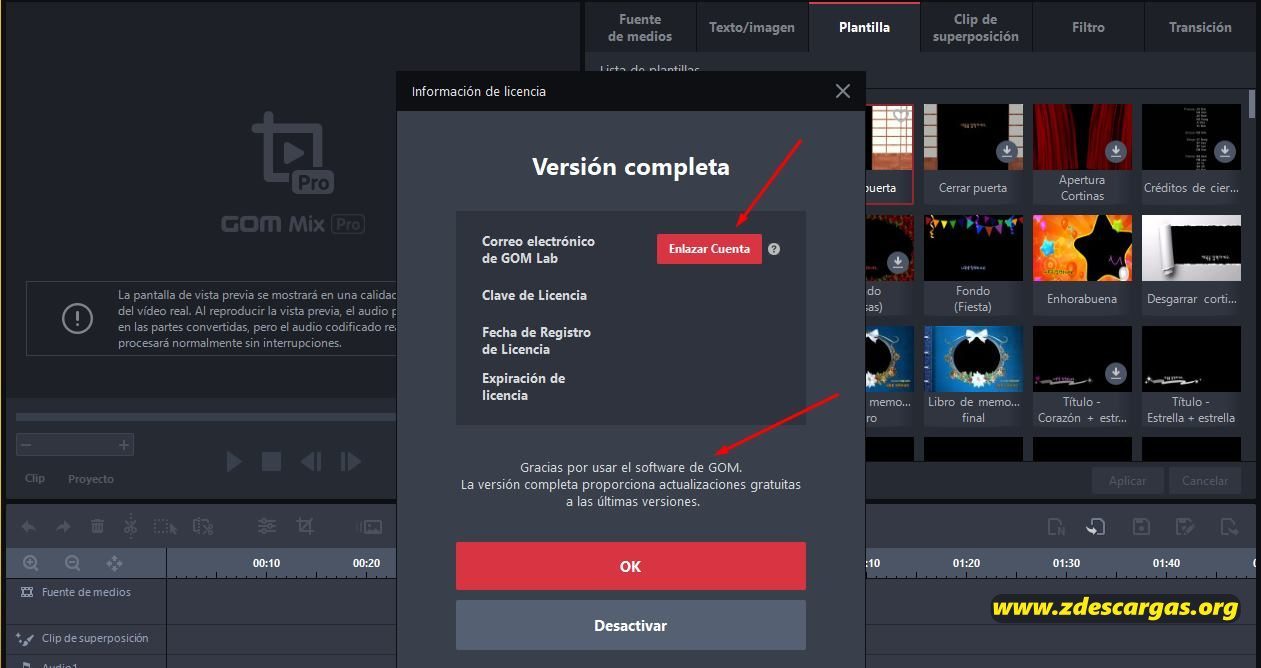This screenshot has width=1261, height=668.
Task: Open the Plantilla tab
Action: pos(864,27)
